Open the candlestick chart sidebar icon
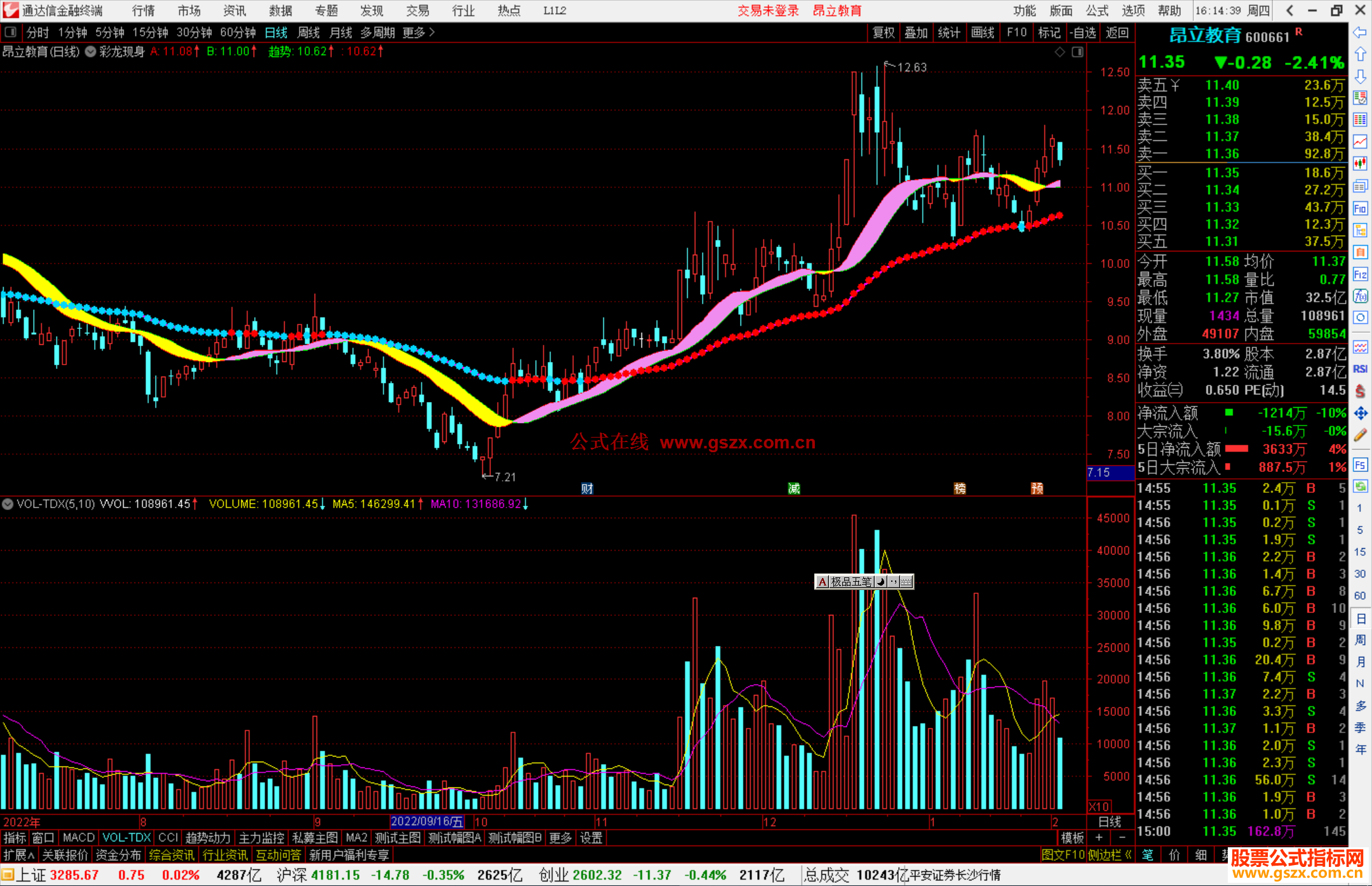This screenshot has width=1372, height=886. (x=1360, y=164)
